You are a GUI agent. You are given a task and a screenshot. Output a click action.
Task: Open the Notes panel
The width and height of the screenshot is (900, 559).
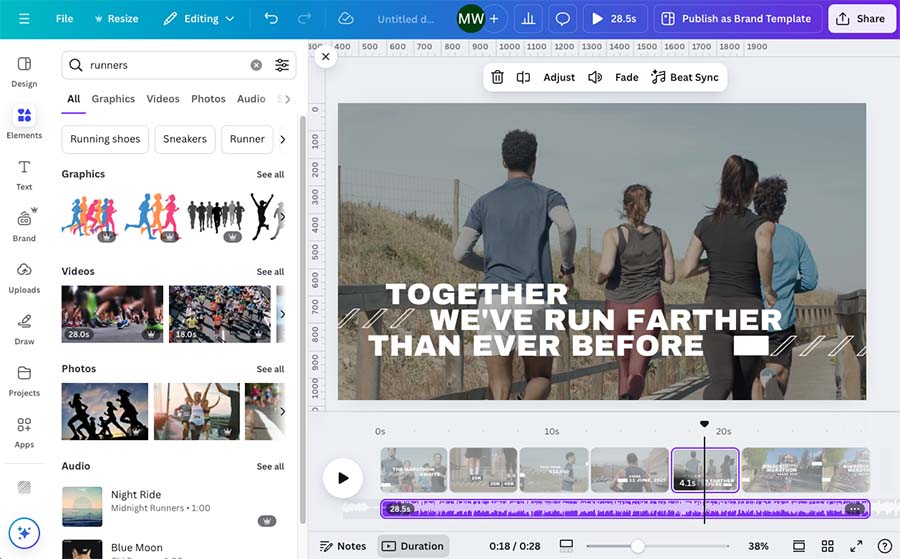(343, 546)
